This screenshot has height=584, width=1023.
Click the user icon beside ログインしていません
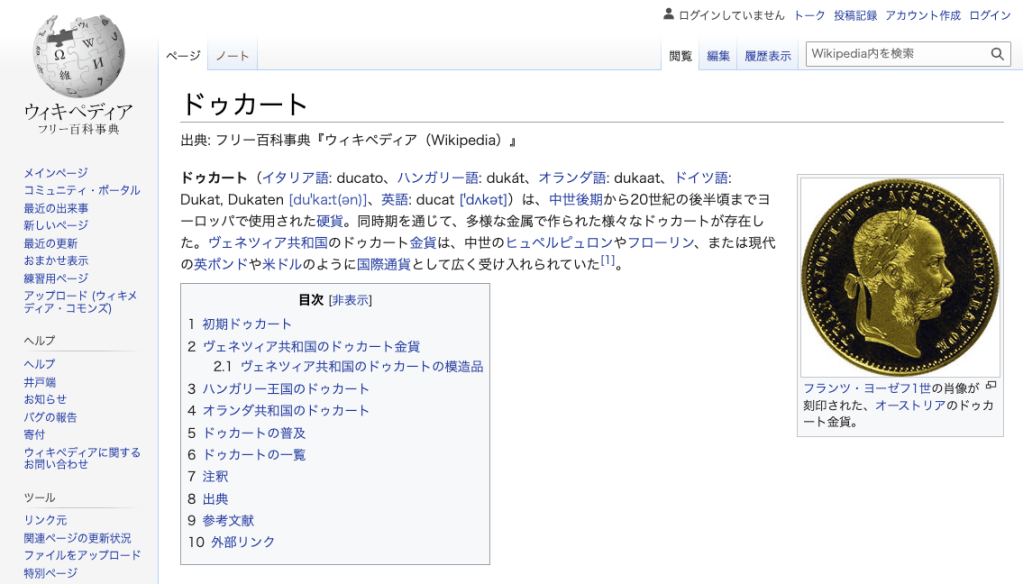669,15
